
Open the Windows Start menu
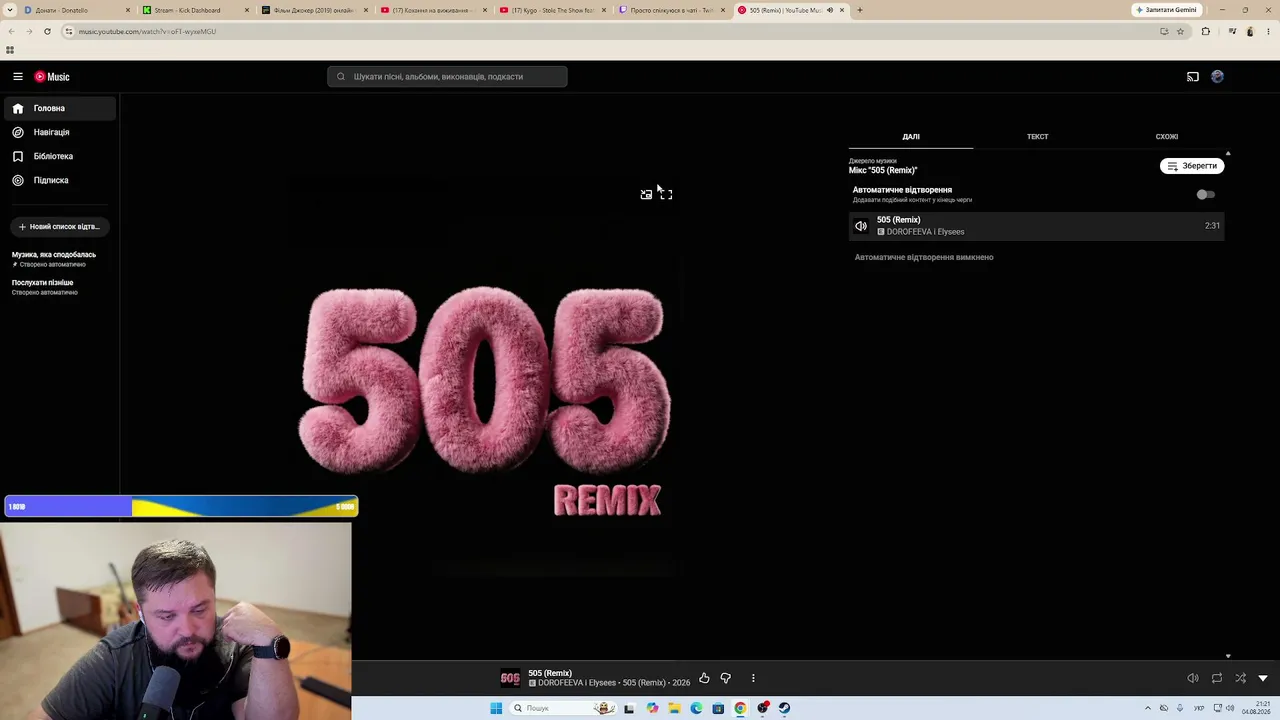coord(496,708)
